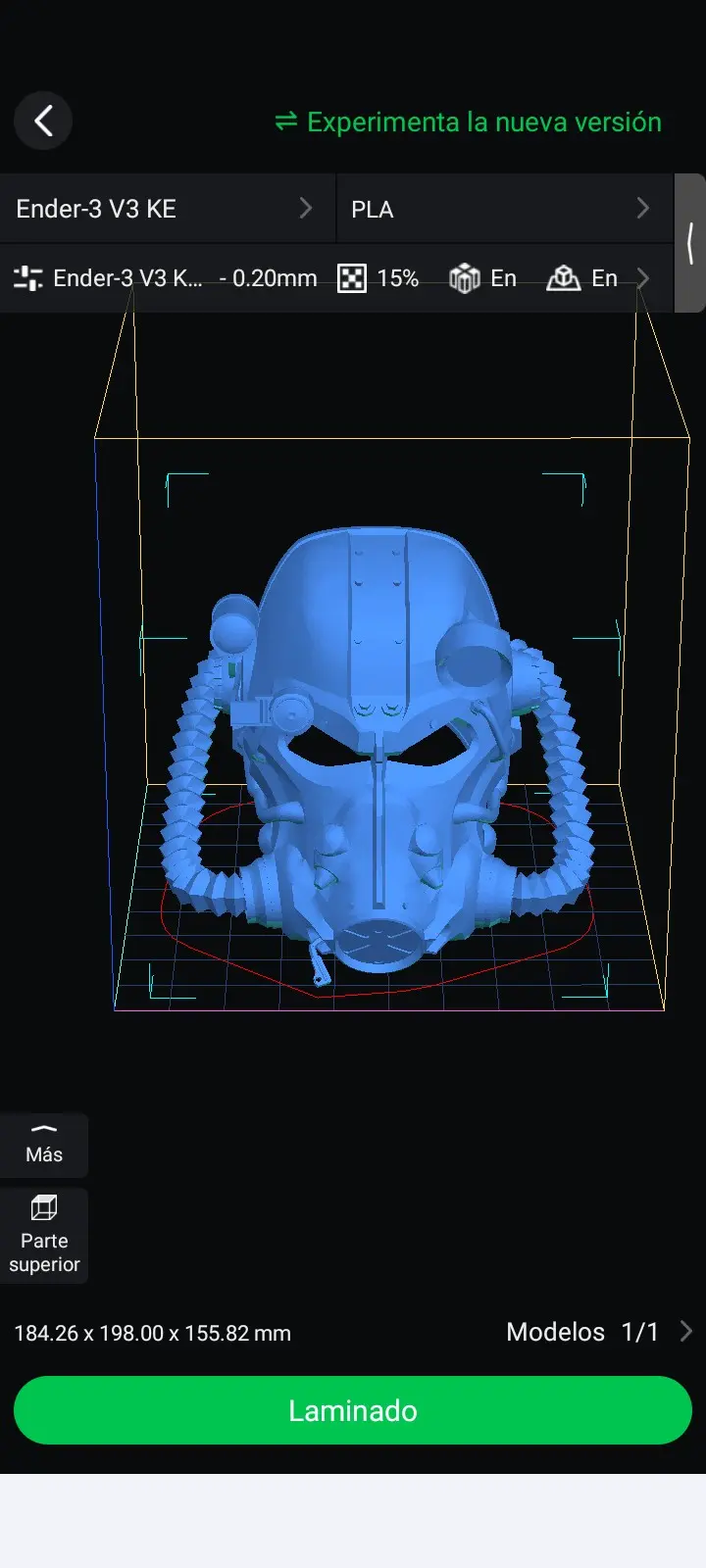Open the Ender-3 V3 KE printer selector

point(167,209)
